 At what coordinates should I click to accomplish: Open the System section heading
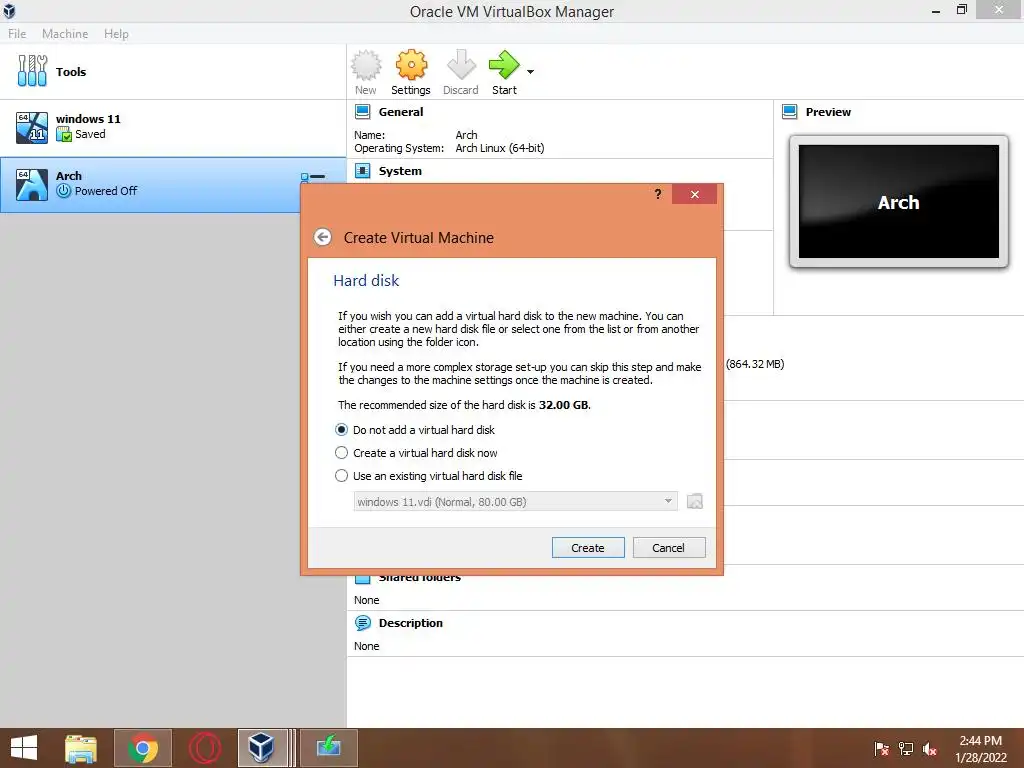click(x=400, y=171)
